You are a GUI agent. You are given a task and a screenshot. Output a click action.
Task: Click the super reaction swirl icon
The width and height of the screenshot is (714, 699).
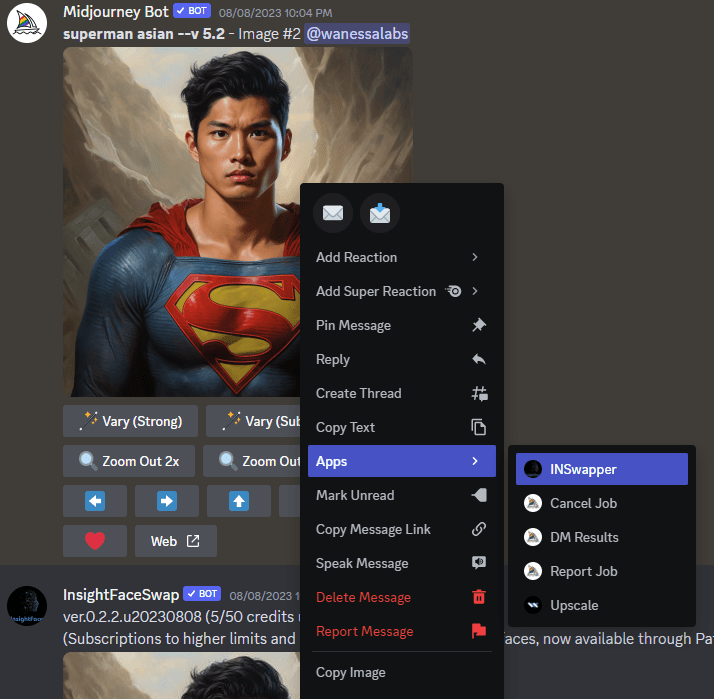coord(454,291)
